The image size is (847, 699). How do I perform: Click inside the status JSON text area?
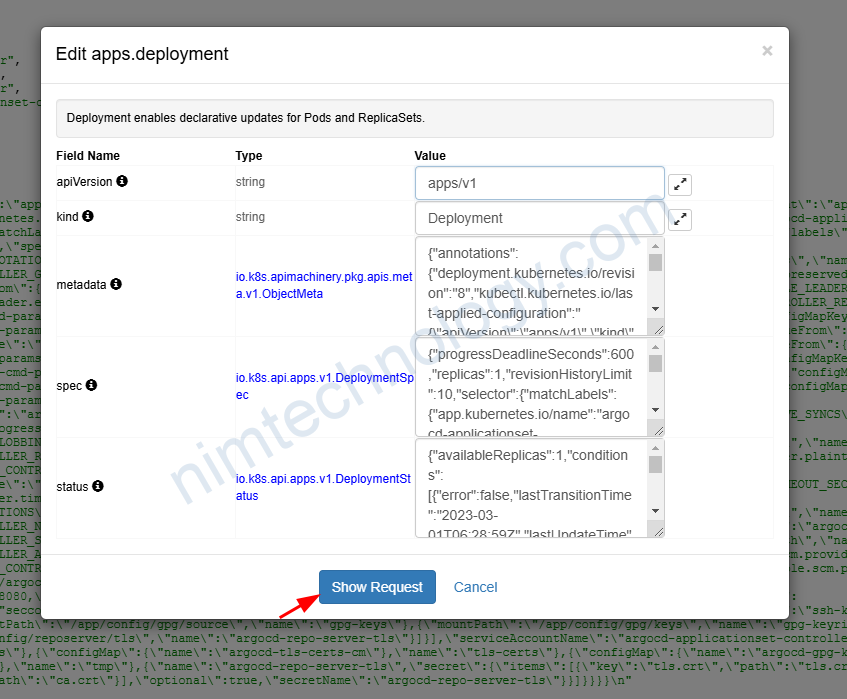530,488
